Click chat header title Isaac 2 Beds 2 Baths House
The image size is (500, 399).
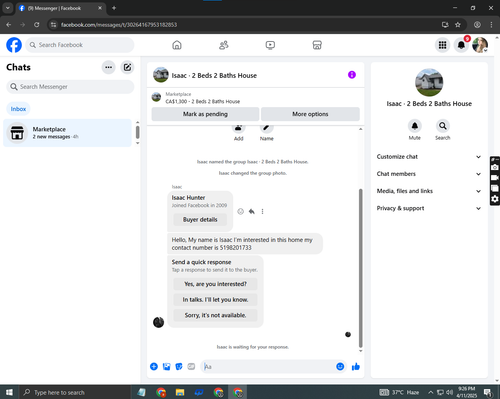[x=214, y=76]
